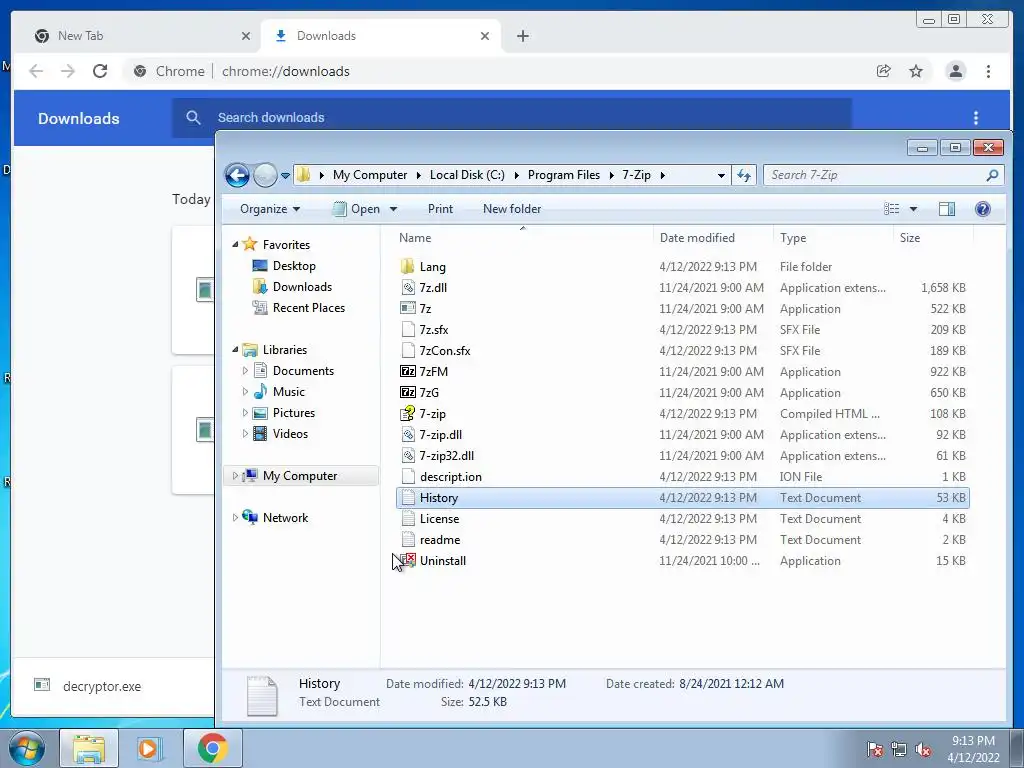Select the readme text file icon
1024x768 pixels.
[408, 539]
